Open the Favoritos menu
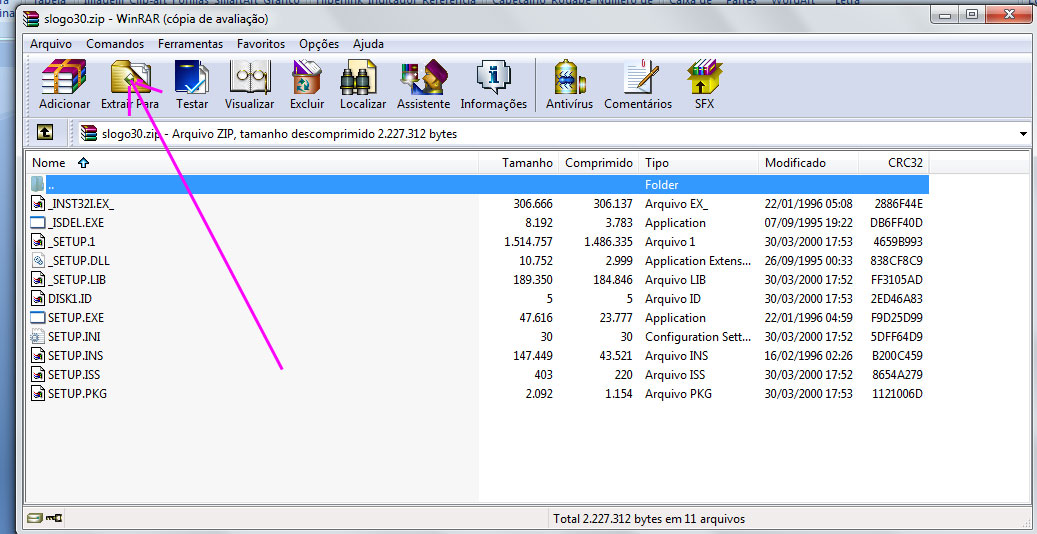This screenshot has width=1037, height=534. 261,44
